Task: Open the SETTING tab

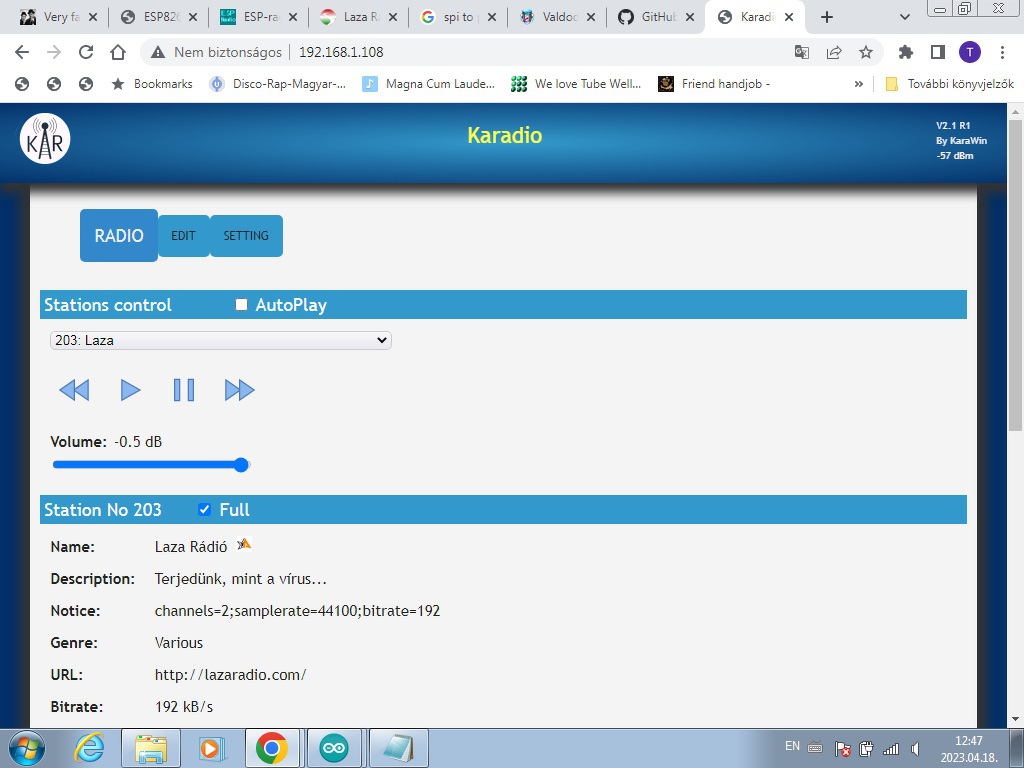Action: (x=246, y=236)
